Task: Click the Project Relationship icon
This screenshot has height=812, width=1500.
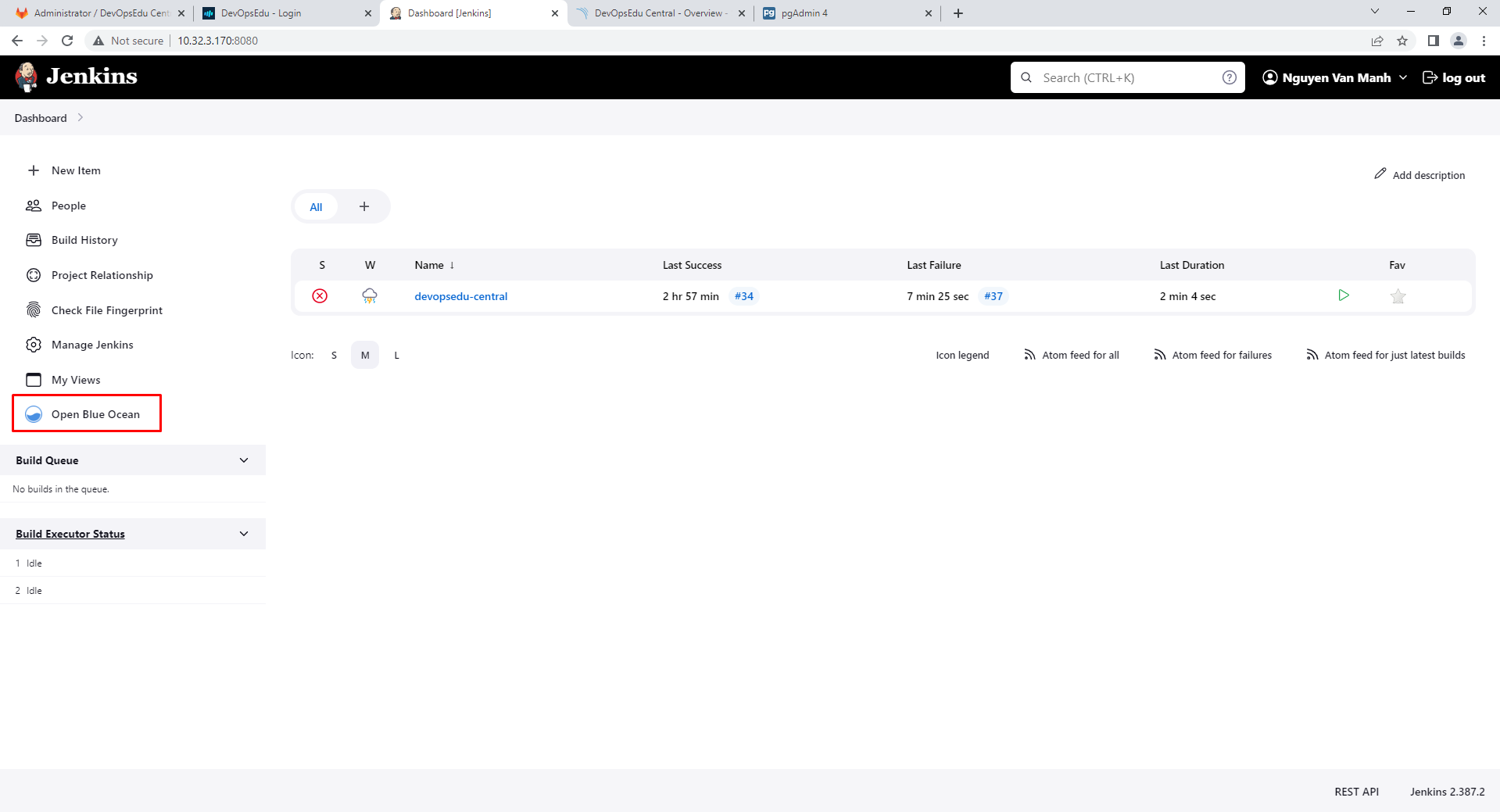Action: 34,275
